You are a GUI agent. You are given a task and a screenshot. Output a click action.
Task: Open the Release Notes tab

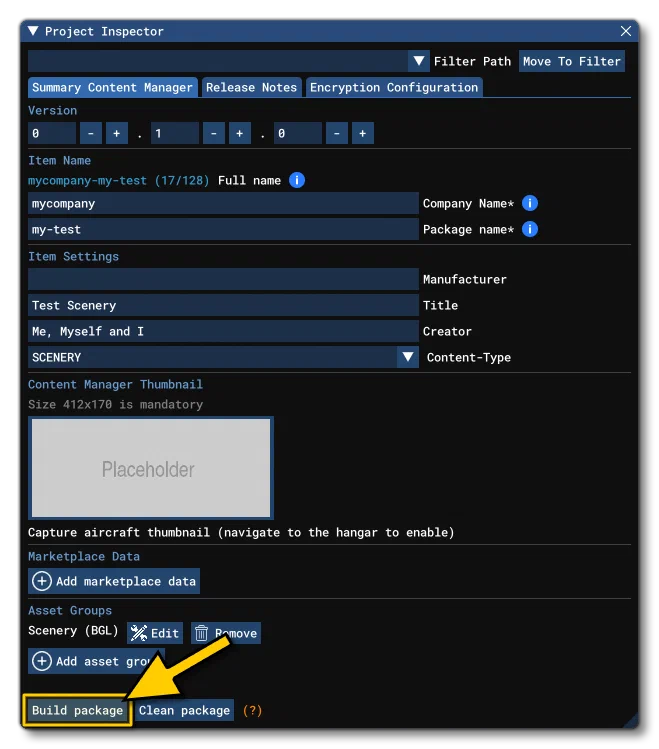click(252, 87)
